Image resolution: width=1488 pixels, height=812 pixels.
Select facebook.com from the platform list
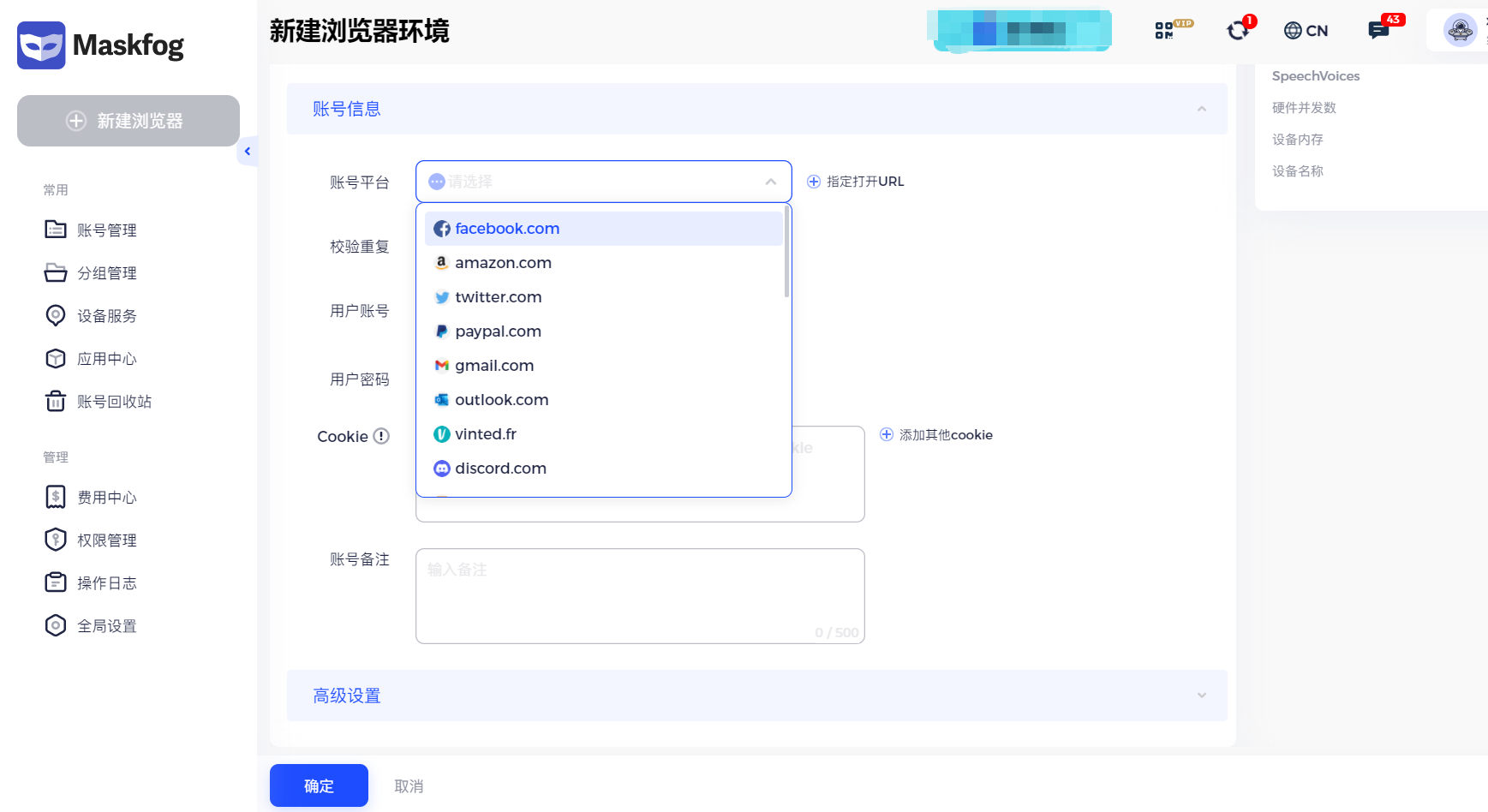[604, 229]
